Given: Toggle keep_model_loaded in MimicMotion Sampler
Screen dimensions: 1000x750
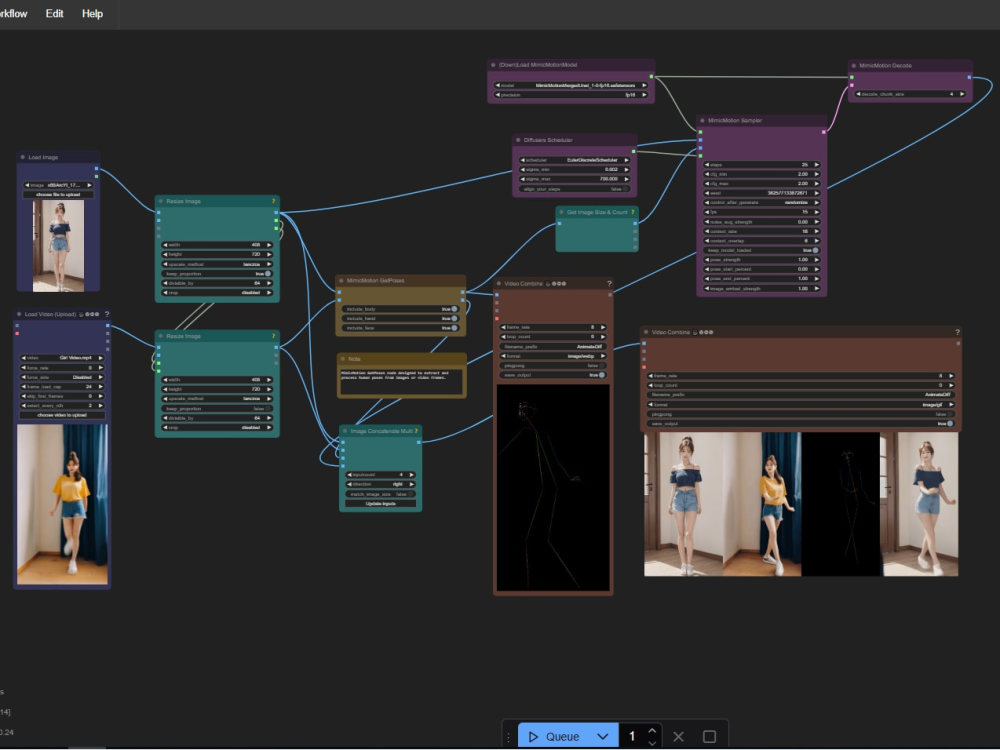Looking at the screenshot, I should (762, 250).
